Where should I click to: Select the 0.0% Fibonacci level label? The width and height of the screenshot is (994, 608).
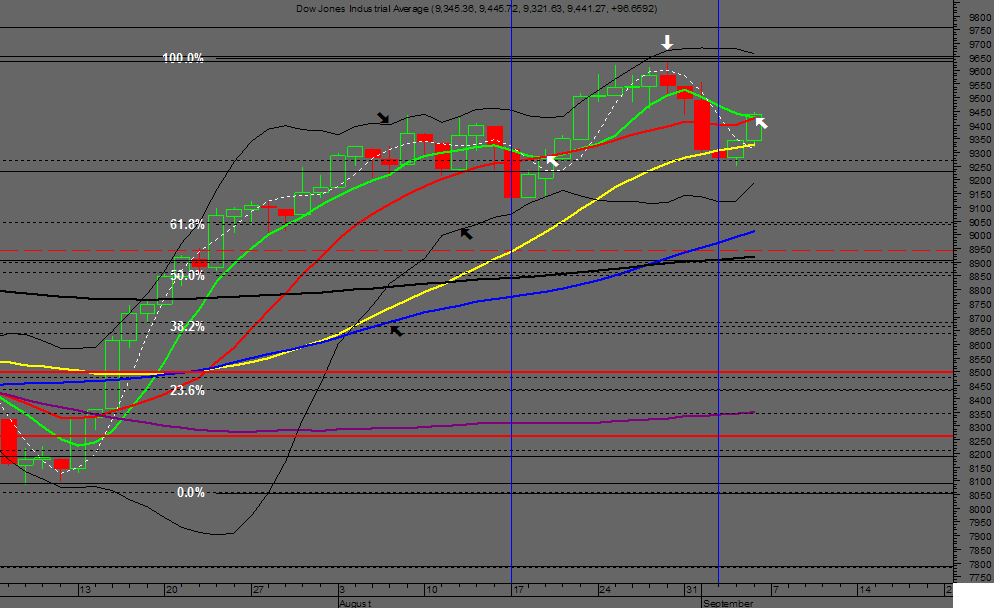pos(191,492)
